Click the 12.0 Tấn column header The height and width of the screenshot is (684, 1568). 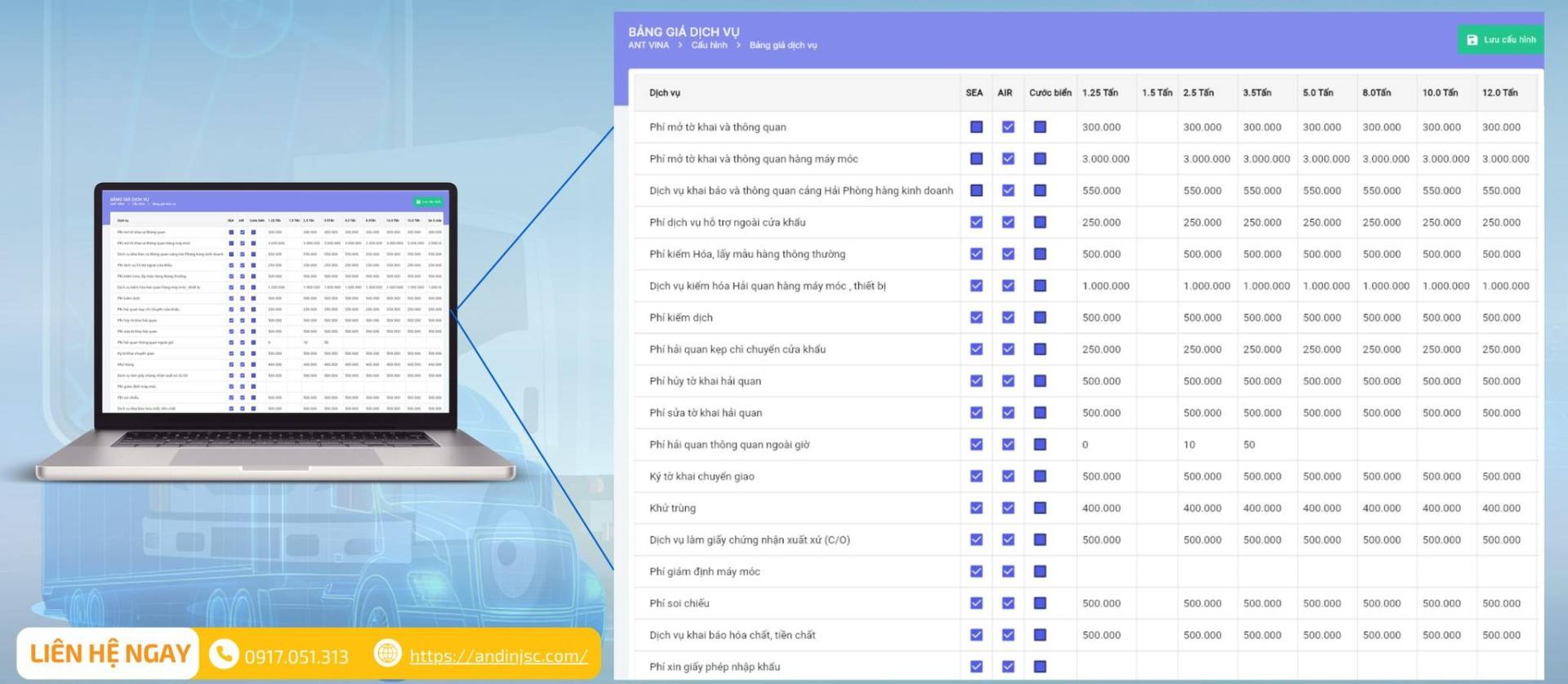click(x=1499, y=93)
